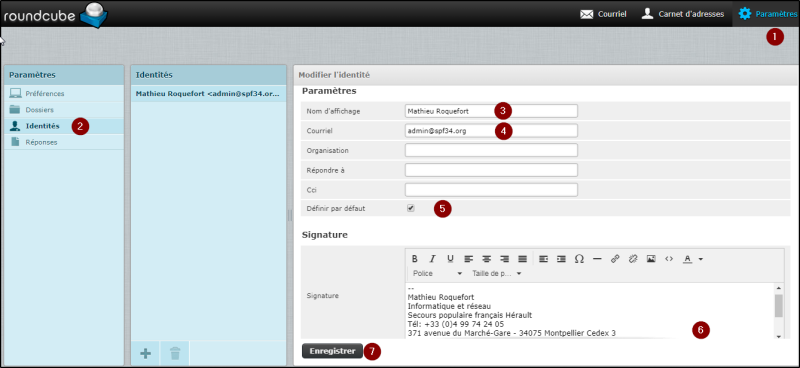Open the Taille de police dropdown
The width and height of the screenshot is (800, 368).
(x=496, y=274)
